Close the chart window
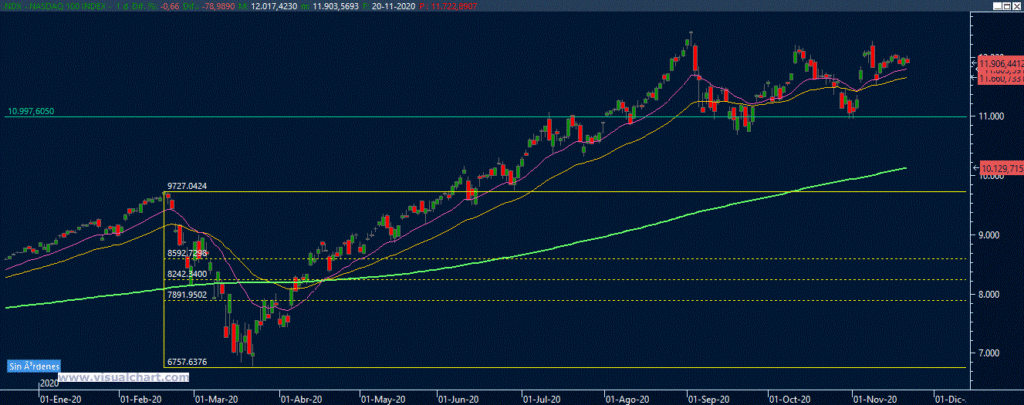 [x=1017, y=6]
